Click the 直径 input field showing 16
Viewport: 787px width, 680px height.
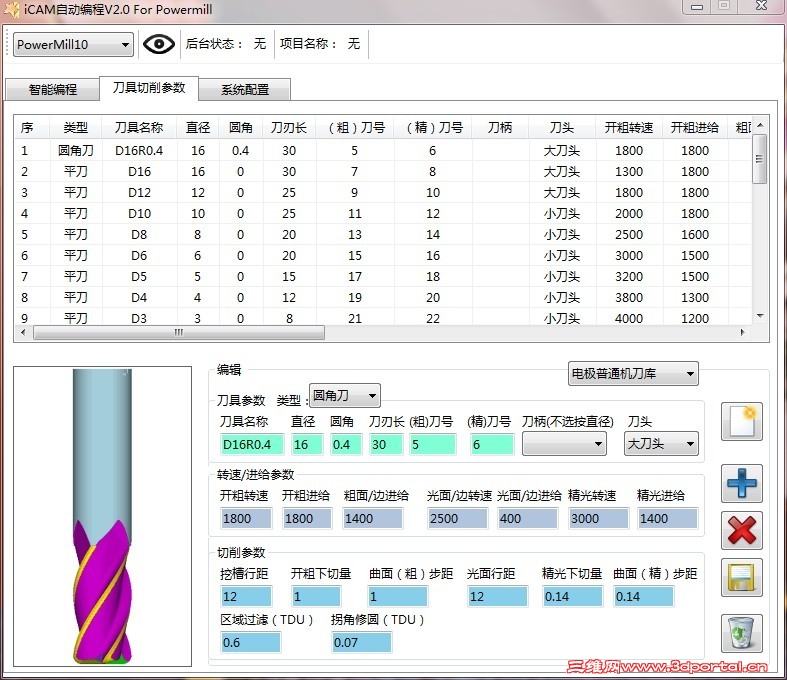[307, 445]
